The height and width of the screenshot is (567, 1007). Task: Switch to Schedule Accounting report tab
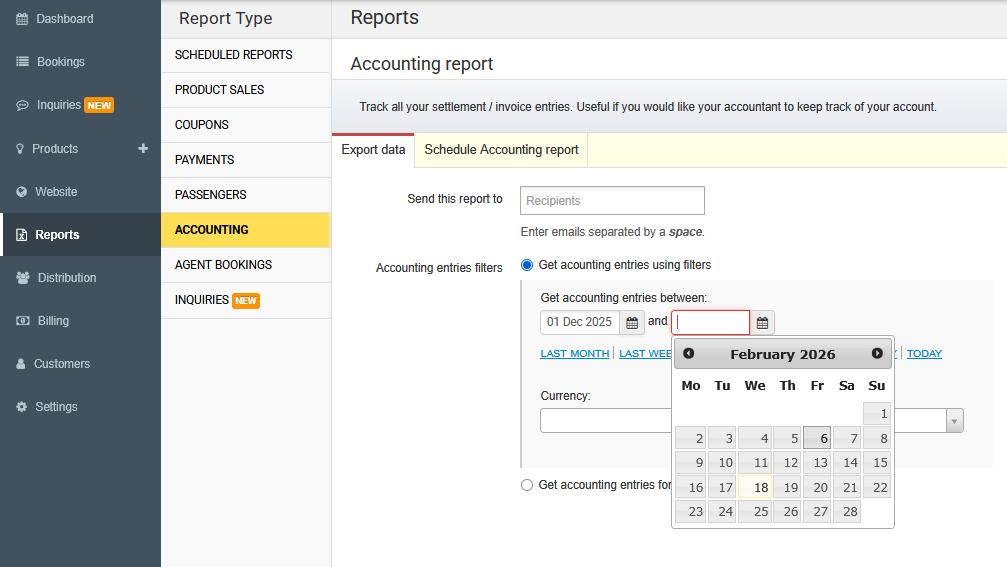click(501, 150)
